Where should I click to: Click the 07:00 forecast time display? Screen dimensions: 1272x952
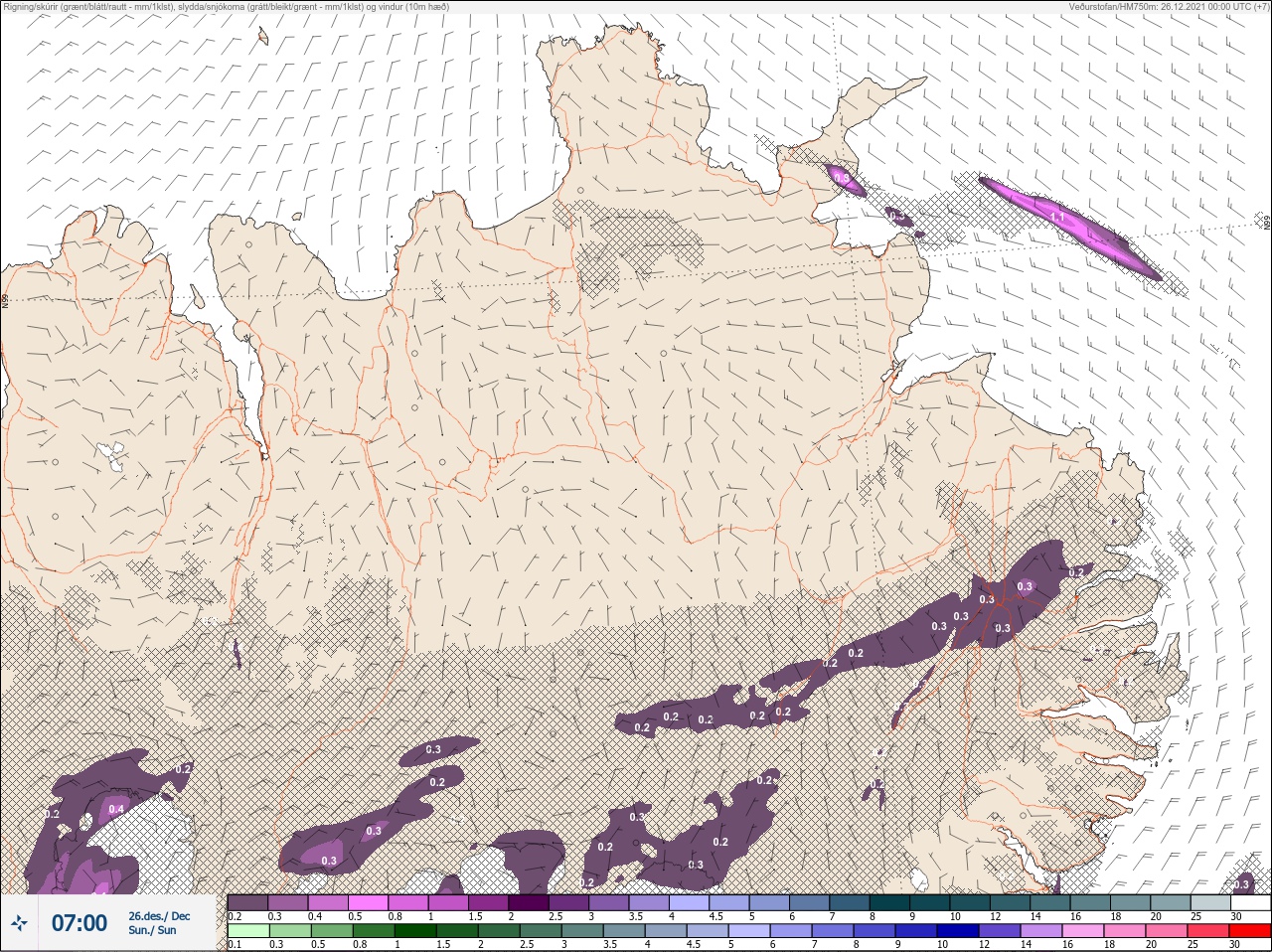79,923
